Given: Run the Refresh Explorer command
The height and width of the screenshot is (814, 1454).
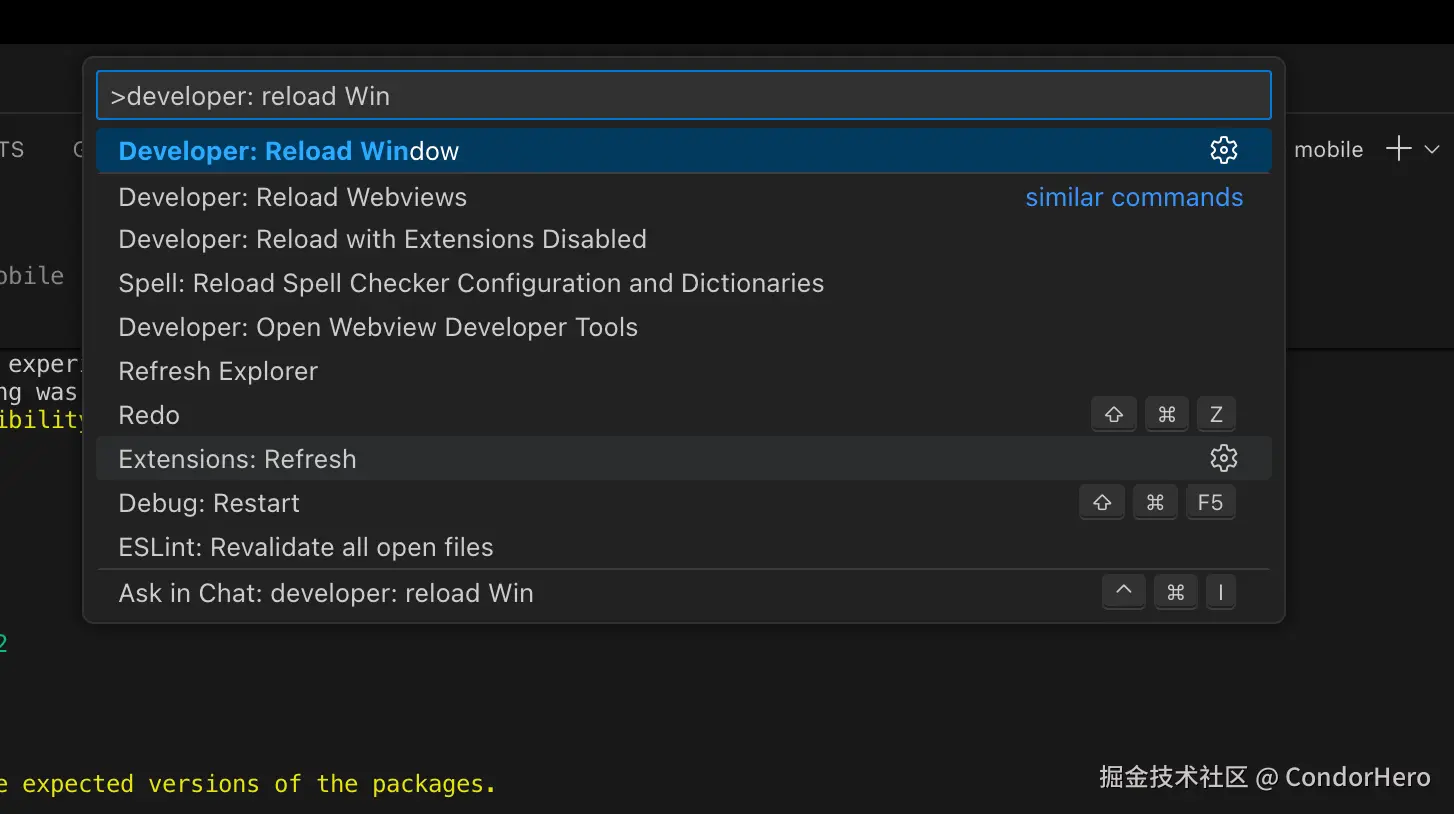Looking at the screenshot, I should [218, 372].
